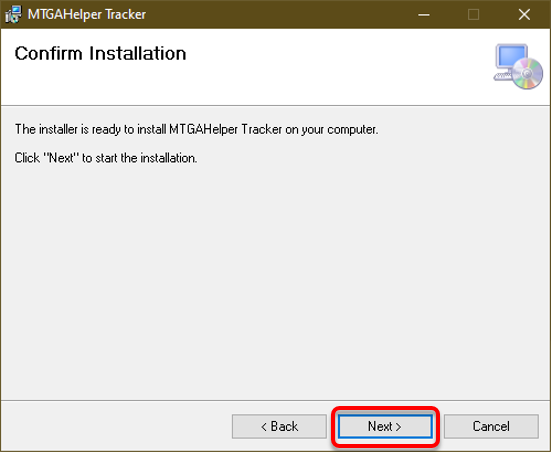Click the rainbow CD disc in the banner image
The image size is (551, 452).
[527, 73]
